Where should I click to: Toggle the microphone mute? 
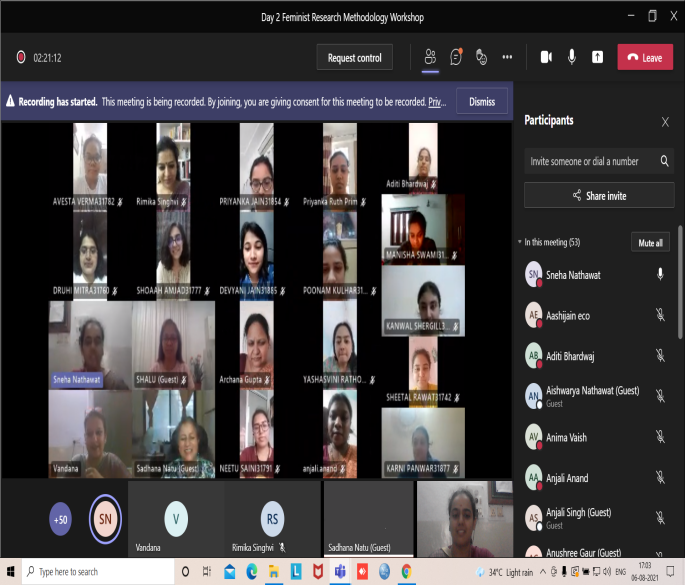click(x=572, y=57)
